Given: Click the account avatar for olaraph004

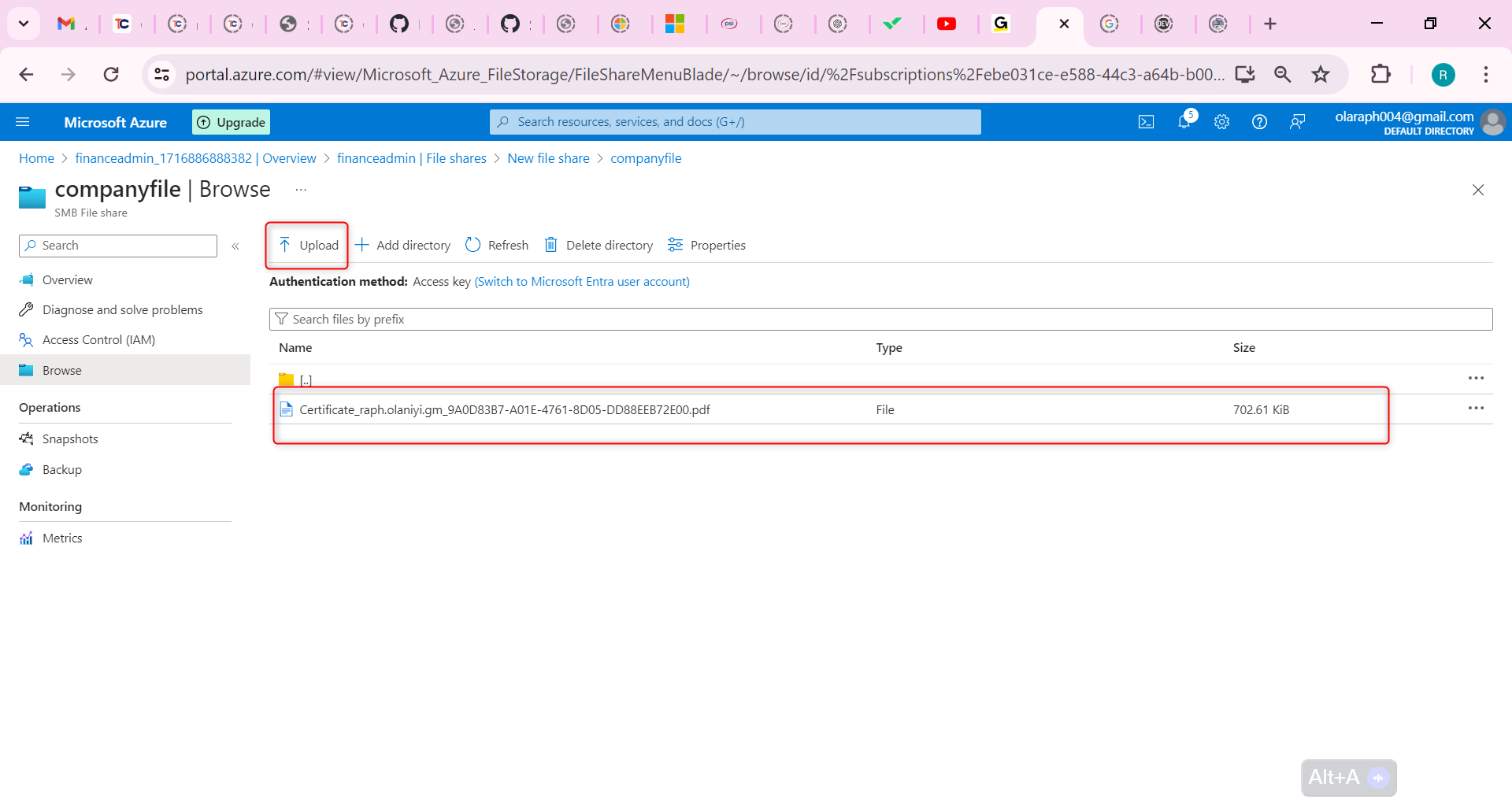Looking at the screenshot, I should pyautogui.click(x=1492, y=122).
